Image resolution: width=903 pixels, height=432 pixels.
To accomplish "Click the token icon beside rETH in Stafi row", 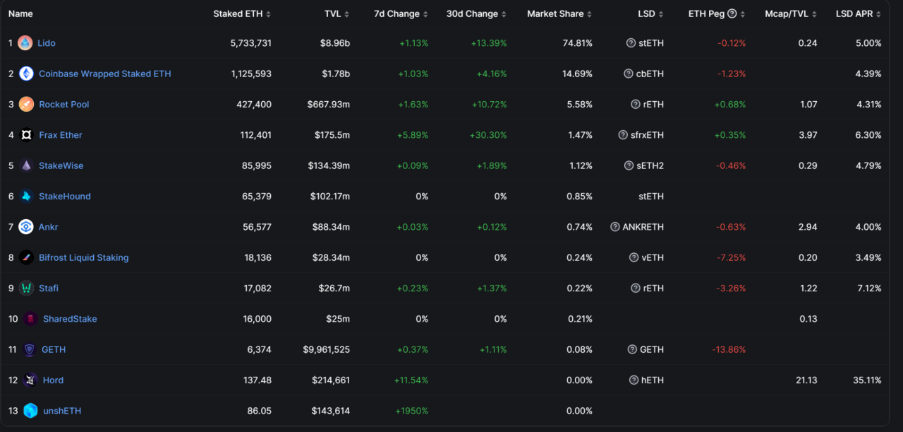I will click(x=636, y=288).
